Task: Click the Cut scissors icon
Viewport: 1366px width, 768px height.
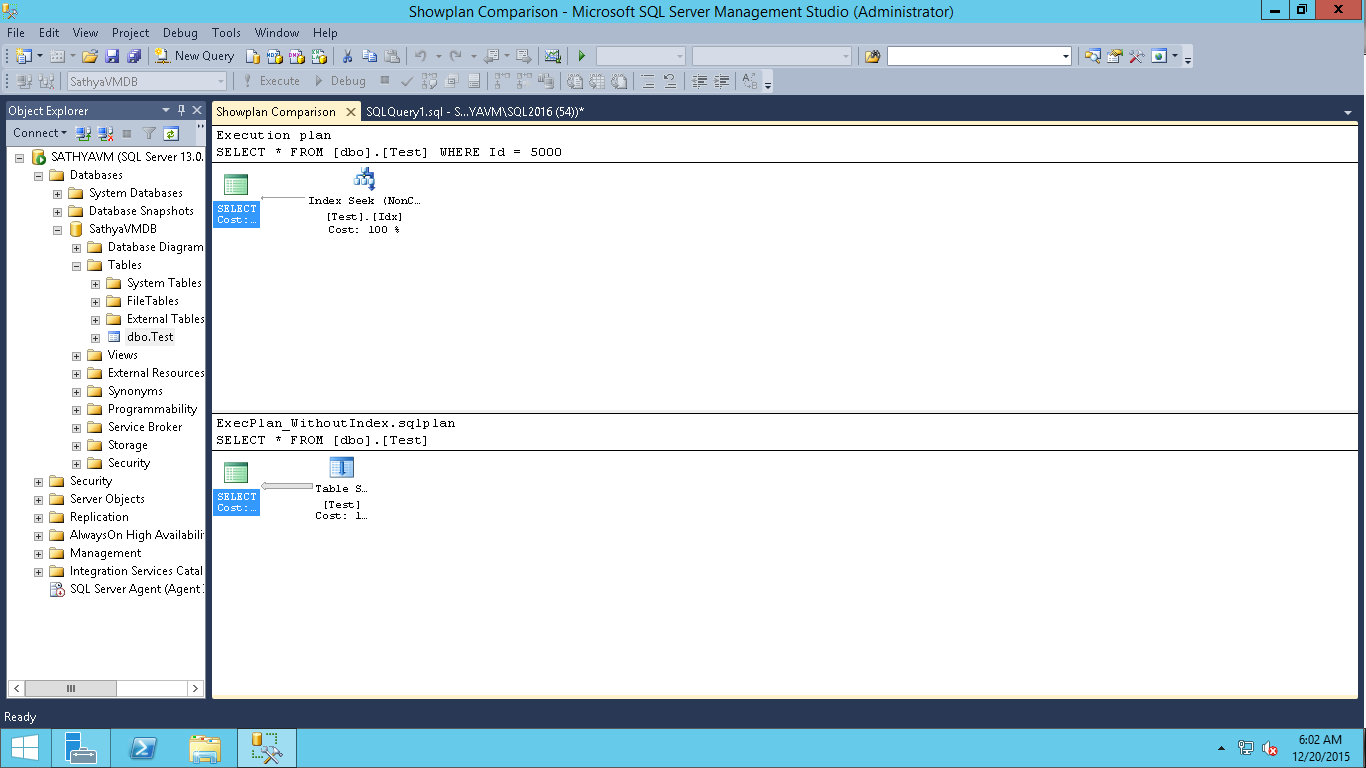Action: click(x=347, y=56)
